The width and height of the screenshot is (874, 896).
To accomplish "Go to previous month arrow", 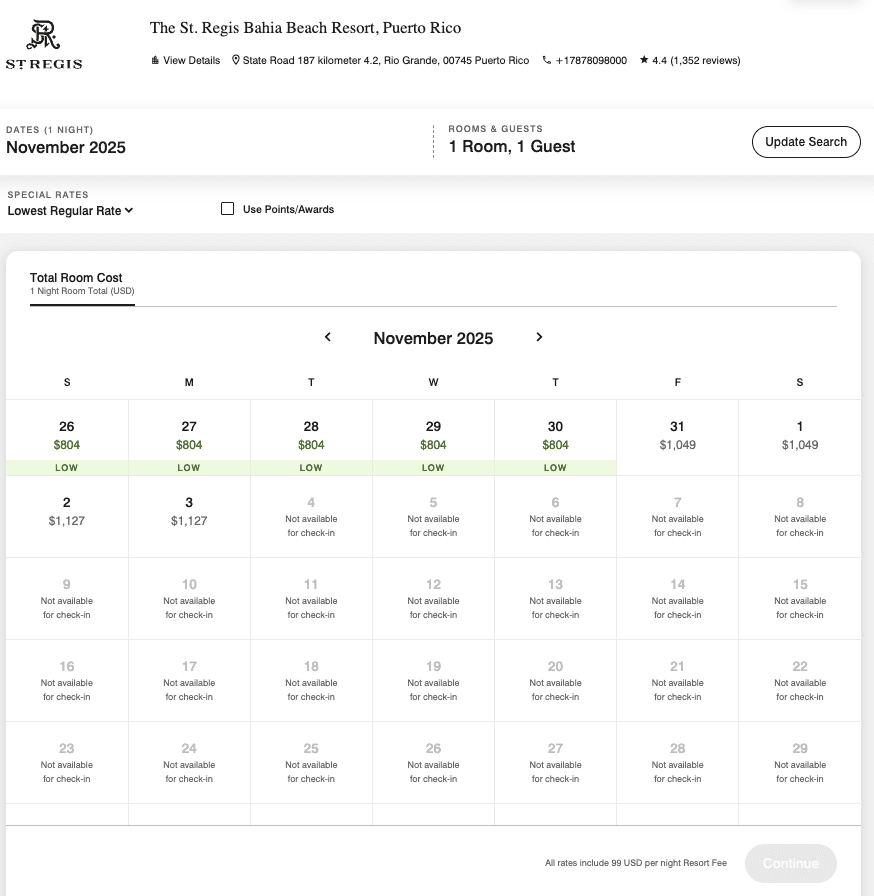I will point(327,338).
